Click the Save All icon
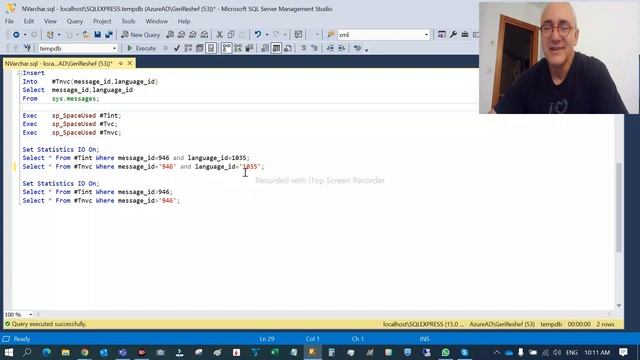The height and width of the screenshot is (360, 640). pyautogui.click(x=109, y=35)
